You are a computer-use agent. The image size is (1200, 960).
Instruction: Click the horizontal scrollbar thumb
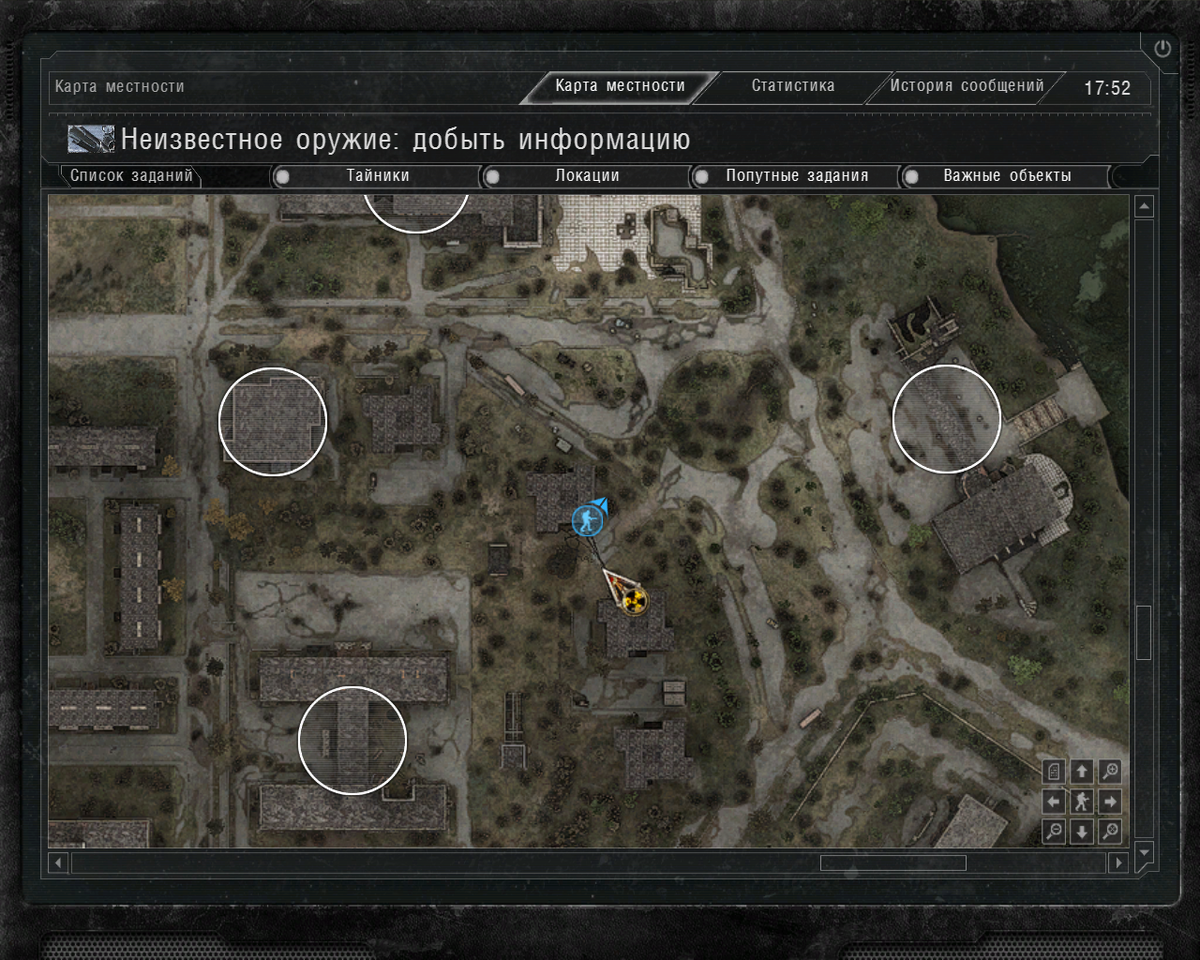[893, 862]
